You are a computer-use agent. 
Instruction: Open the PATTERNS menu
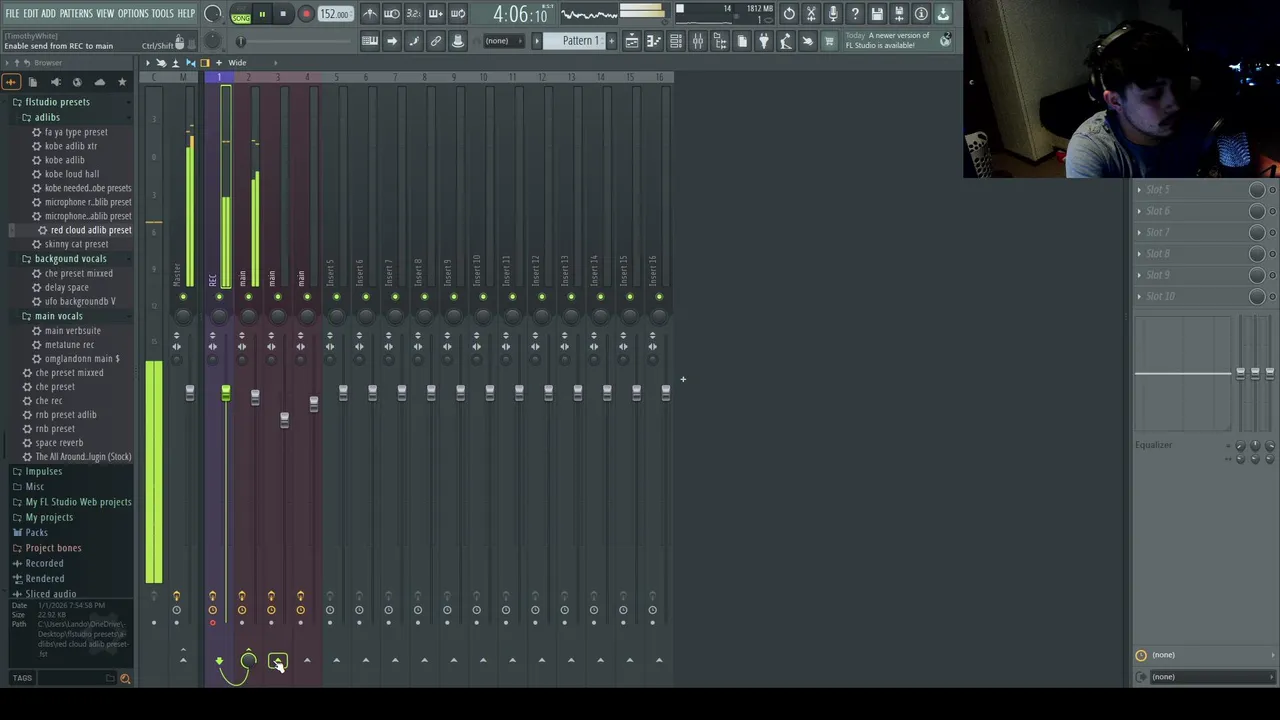point(76,13)
